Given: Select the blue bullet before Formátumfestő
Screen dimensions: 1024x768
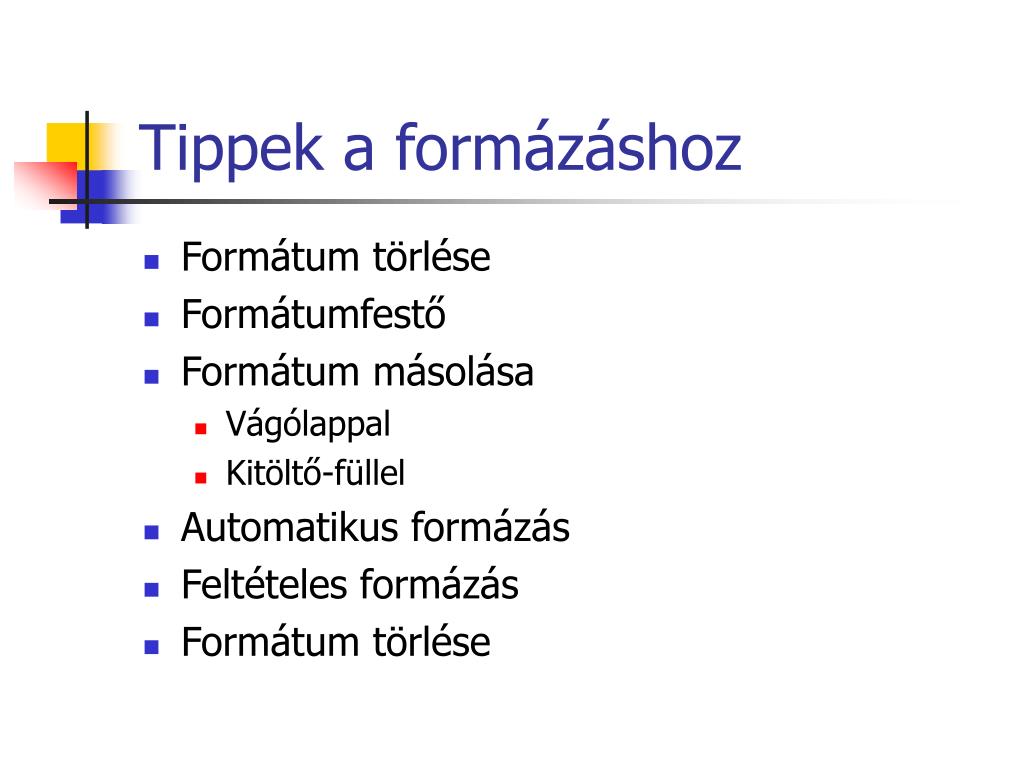Looking at the screenshot, I should (152, 319).
